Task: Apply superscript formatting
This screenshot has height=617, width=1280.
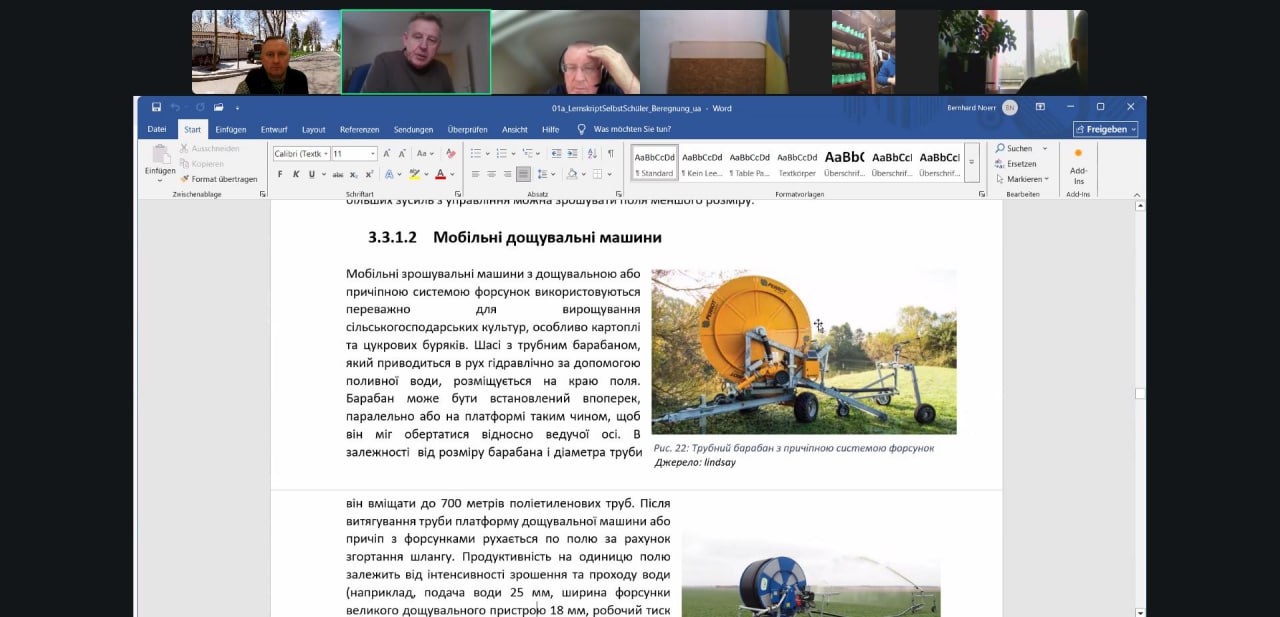Action: point(367,174)
